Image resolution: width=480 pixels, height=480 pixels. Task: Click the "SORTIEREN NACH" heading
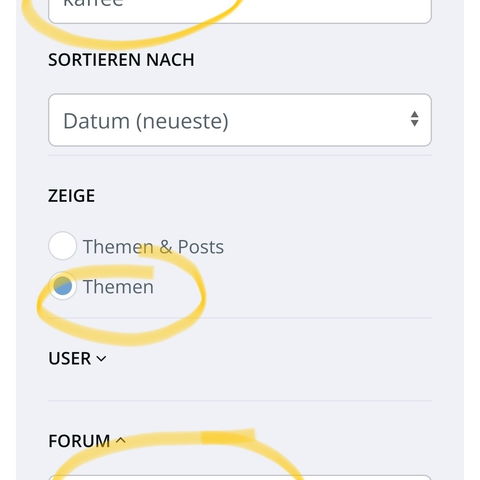[121, 60]
